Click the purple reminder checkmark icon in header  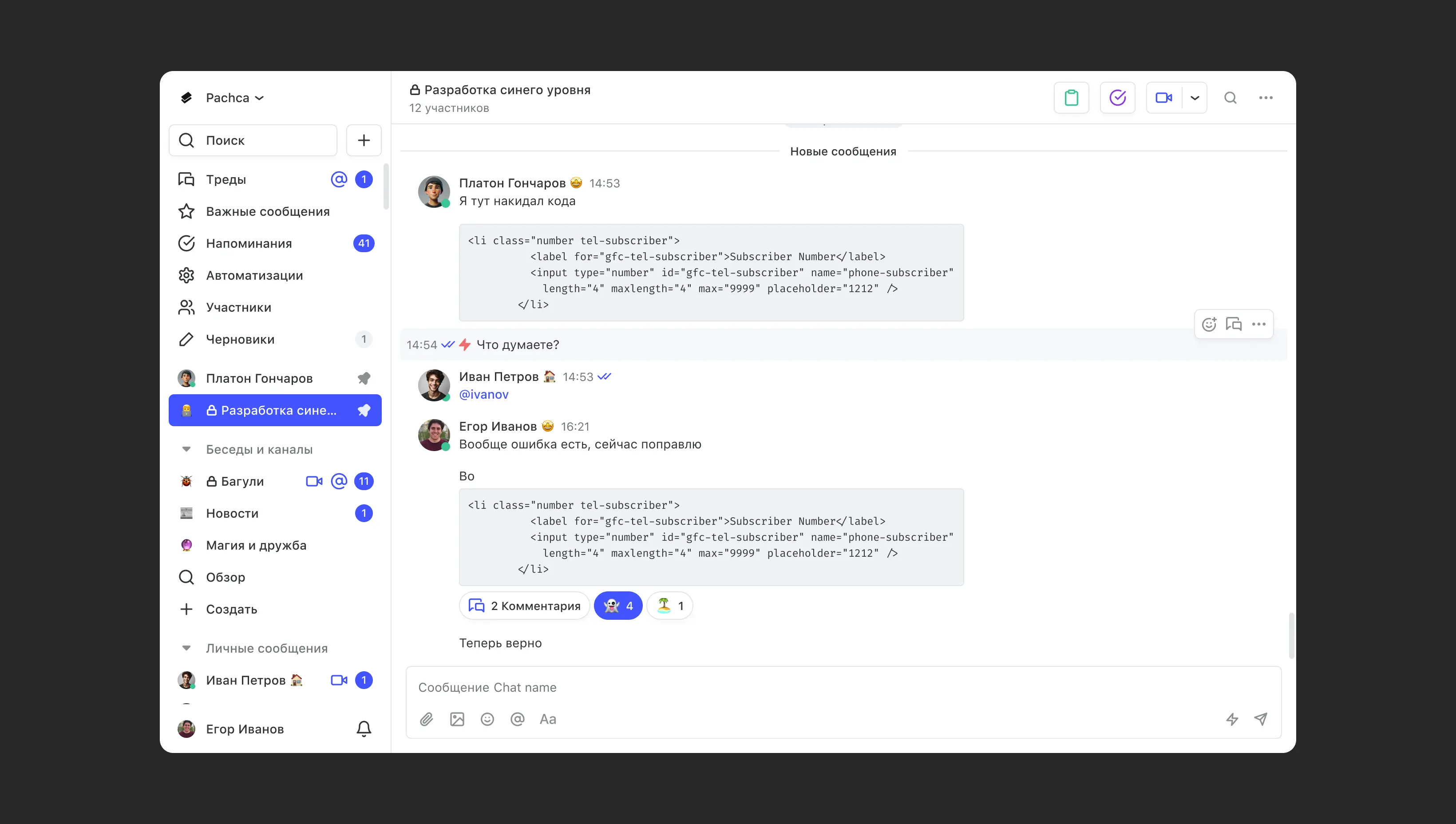click(1117, 98)
